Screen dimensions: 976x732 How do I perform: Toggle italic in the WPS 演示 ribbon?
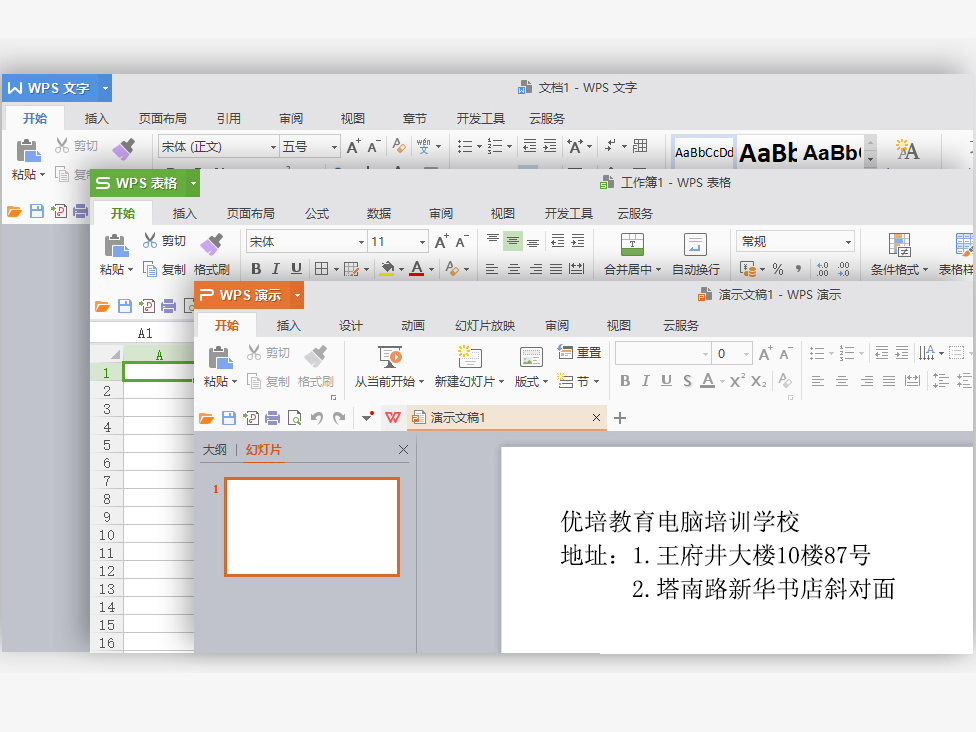(645, 381)
